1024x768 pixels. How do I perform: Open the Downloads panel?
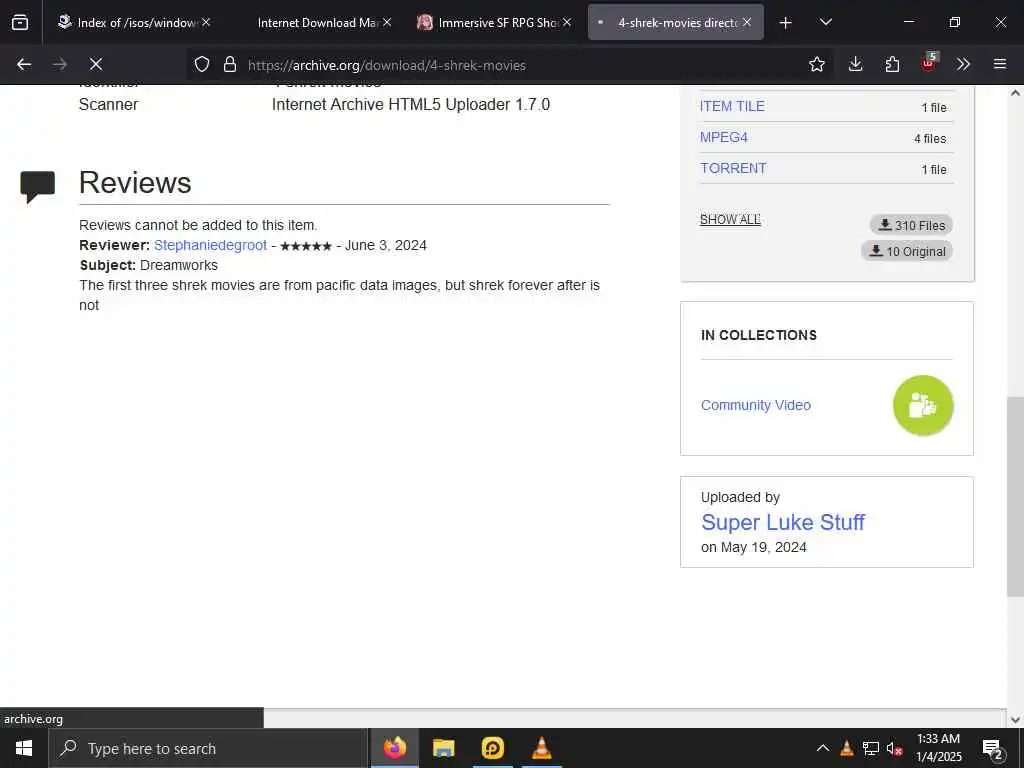point(856,64)
